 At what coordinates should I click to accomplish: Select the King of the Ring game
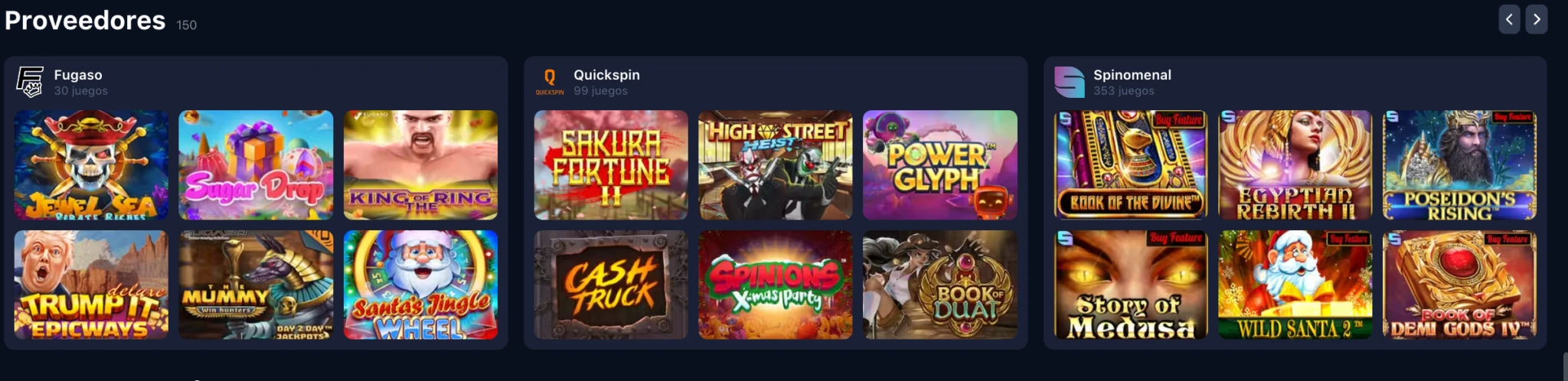click(x=420, y=165)
